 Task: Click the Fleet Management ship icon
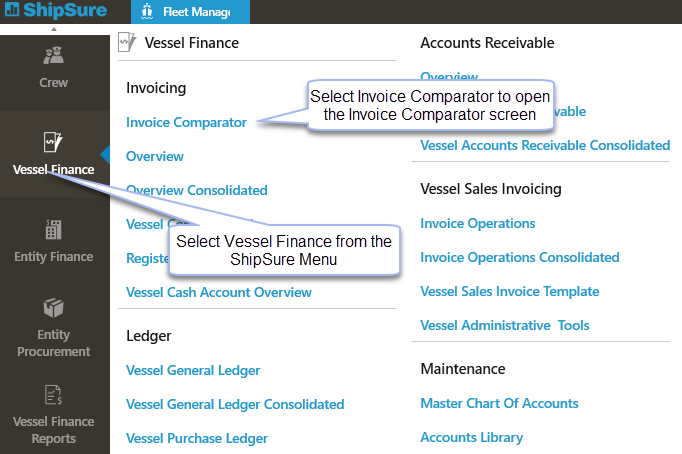[x=147, y=12]
